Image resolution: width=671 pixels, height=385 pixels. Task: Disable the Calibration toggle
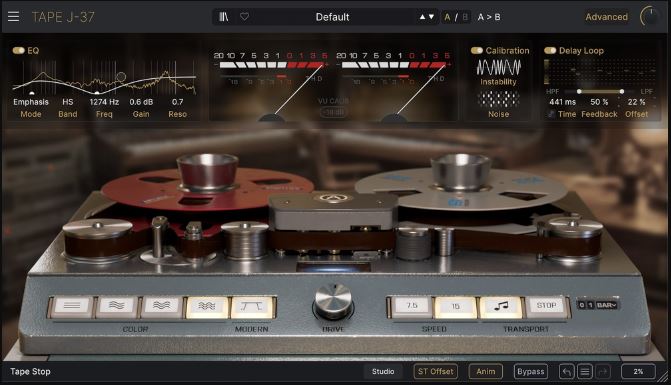(x=477, y=50)
